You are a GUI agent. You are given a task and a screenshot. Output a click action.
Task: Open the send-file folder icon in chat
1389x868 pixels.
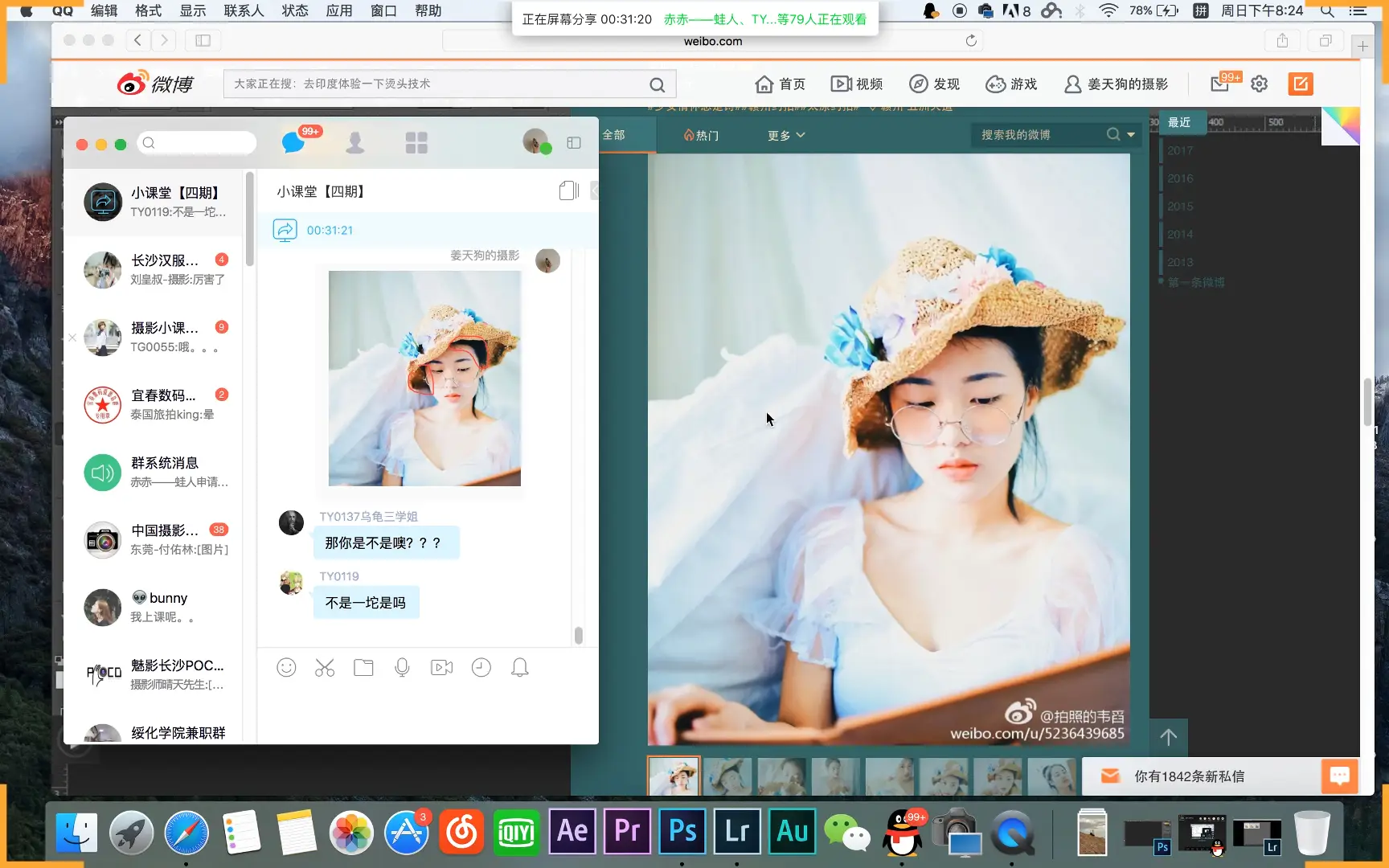click(363, 667)
